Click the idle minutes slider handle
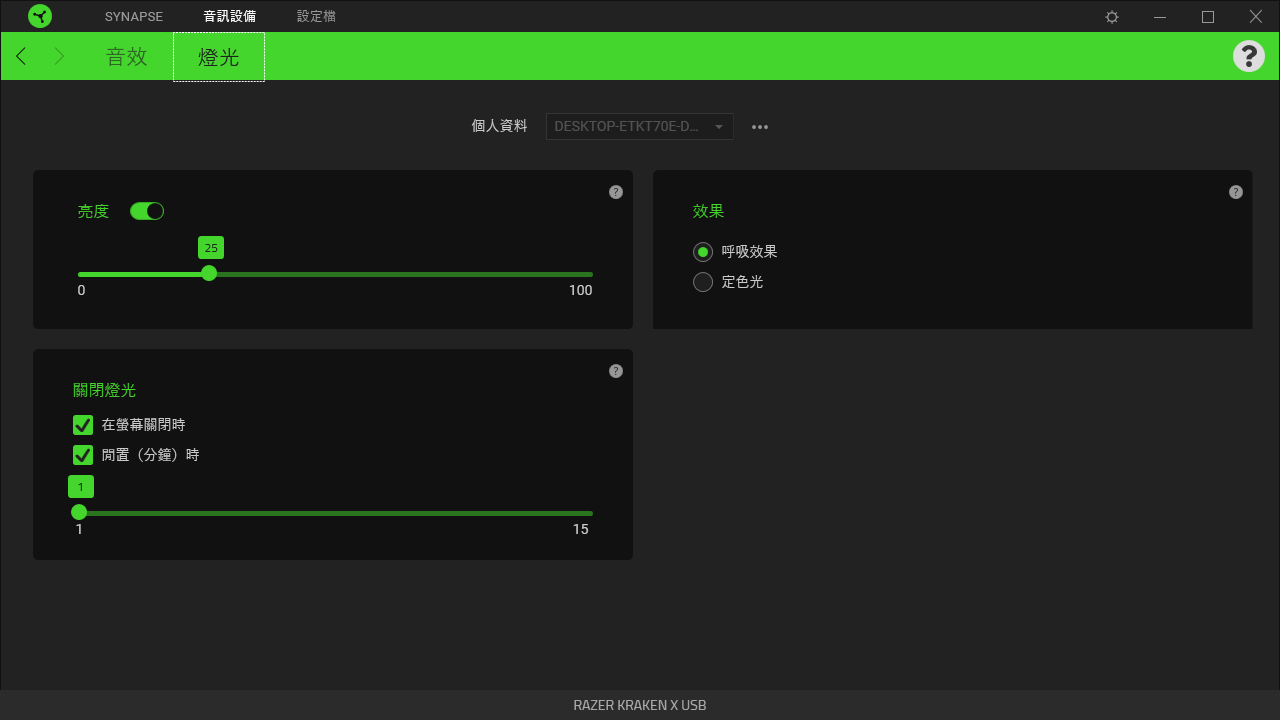The image size is (1280, 720). 79,512
